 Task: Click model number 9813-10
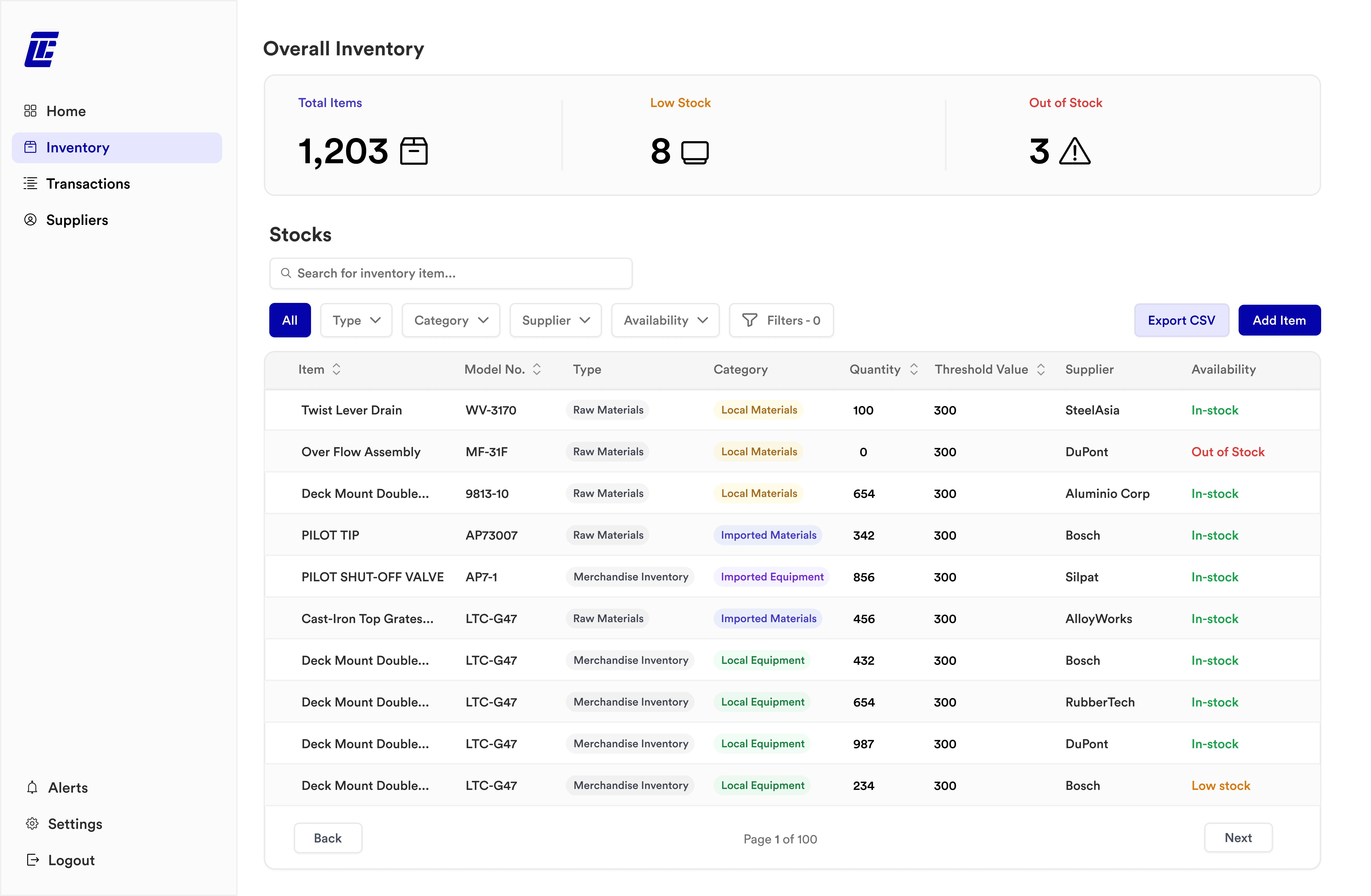[487, 494]
